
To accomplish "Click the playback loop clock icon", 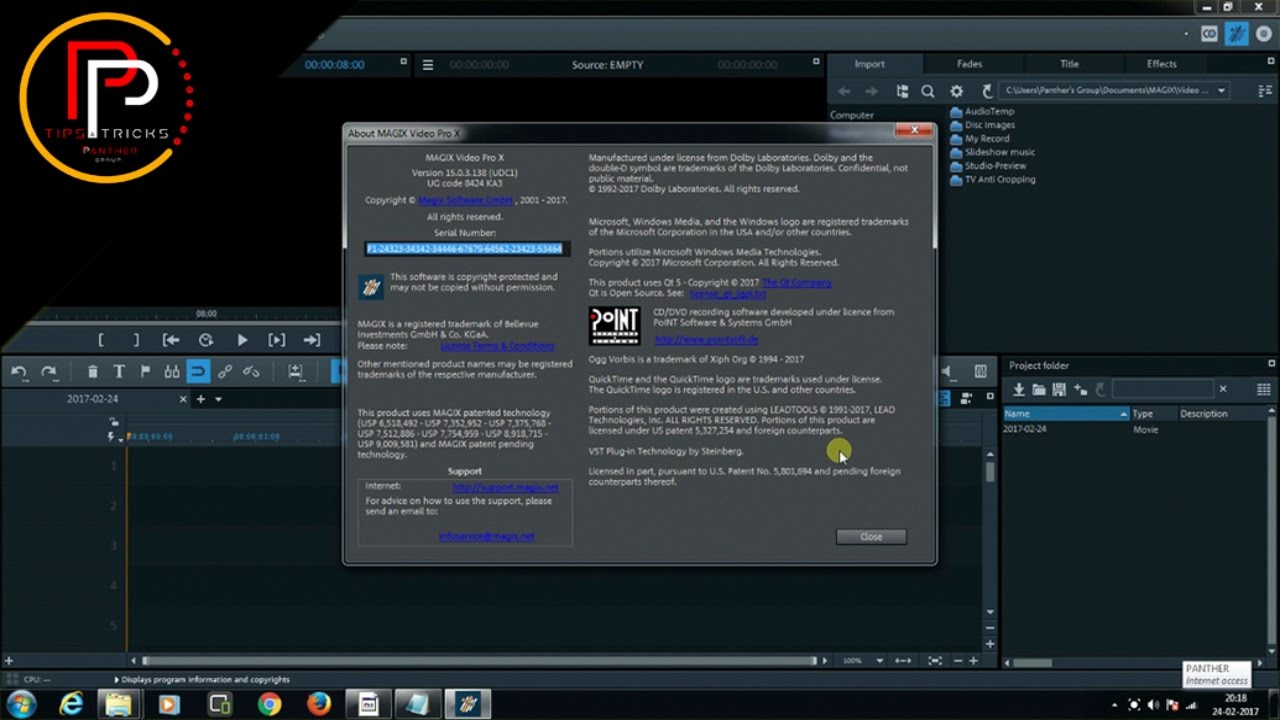I will tap(206, 340).
